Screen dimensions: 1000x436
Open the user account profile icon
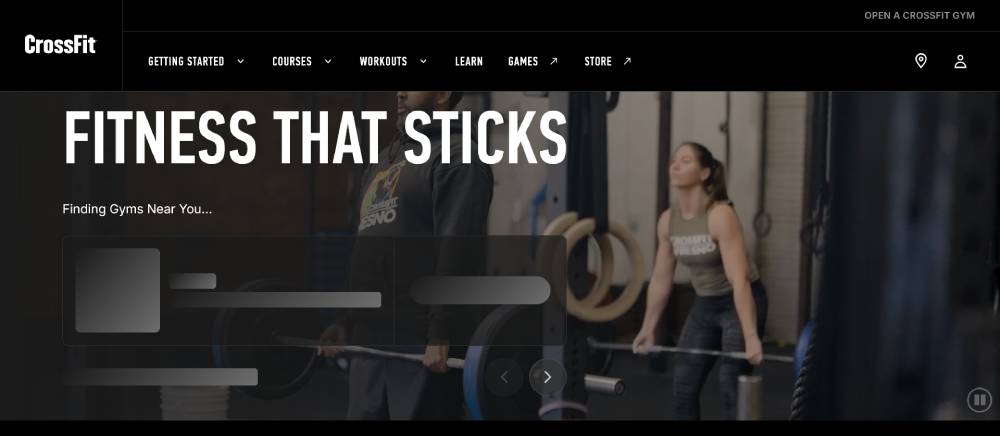[x=960, y=61]
